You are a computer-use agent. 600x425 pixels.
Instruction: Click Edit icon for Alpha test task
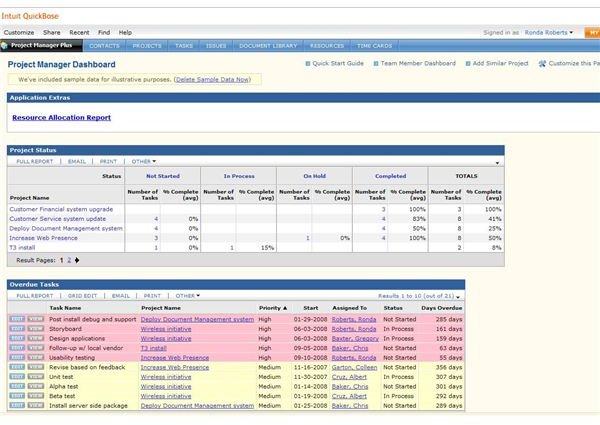17,386
